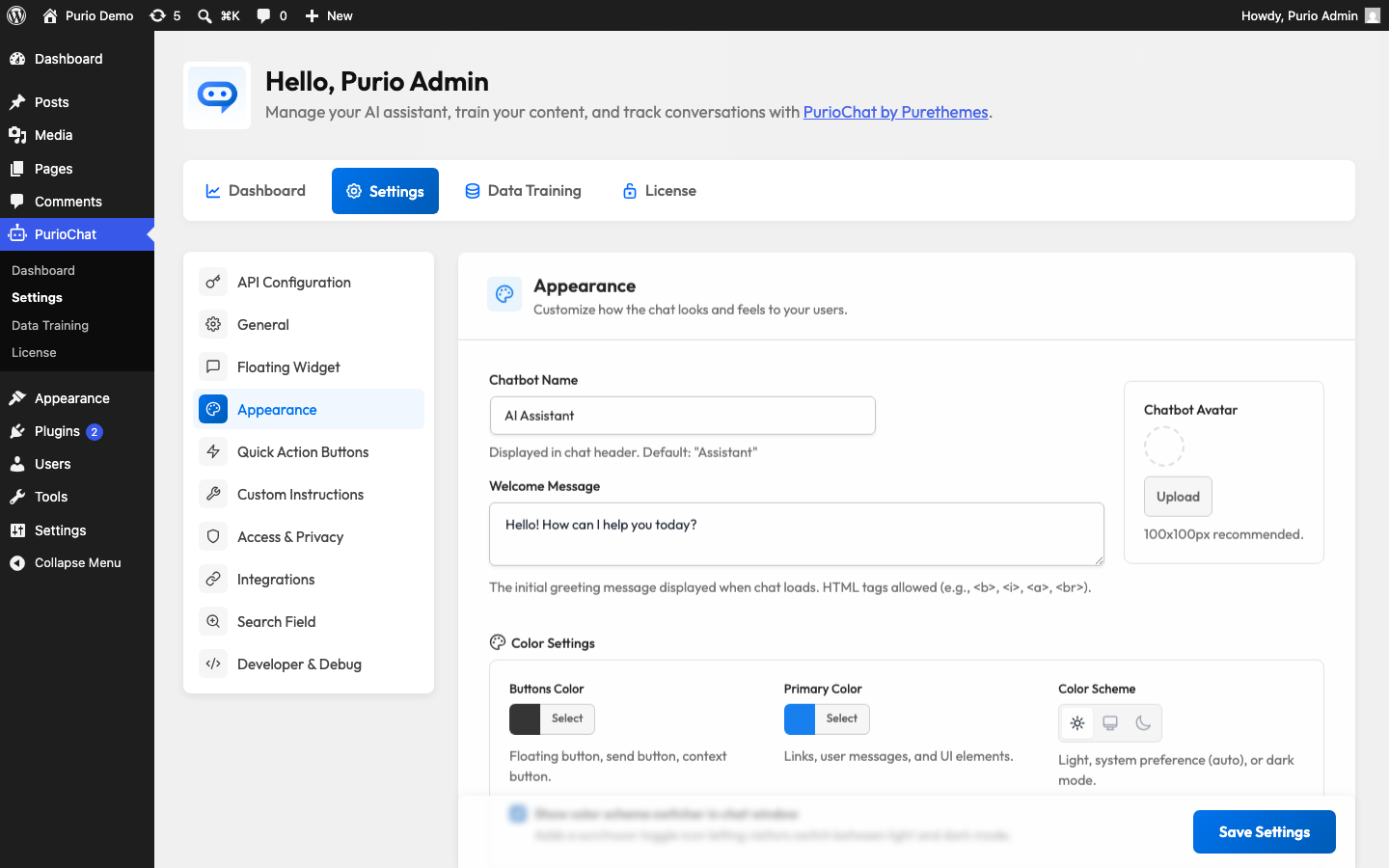Click the Welcome Message text area
This screenshot has width=1389, height=868.
(x=797, y=533)
